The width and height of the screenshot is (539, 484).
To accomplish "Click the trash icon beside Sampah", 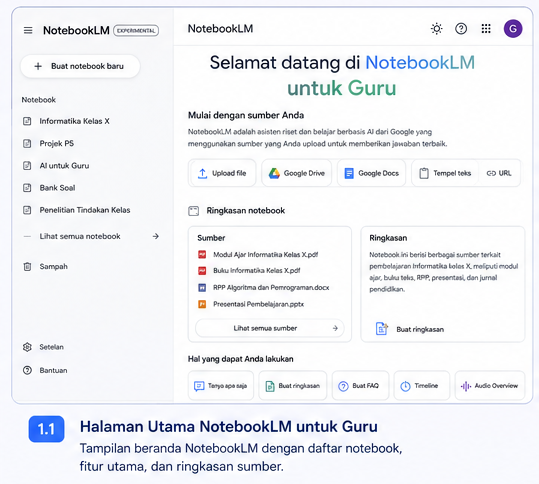I will 27,266.
